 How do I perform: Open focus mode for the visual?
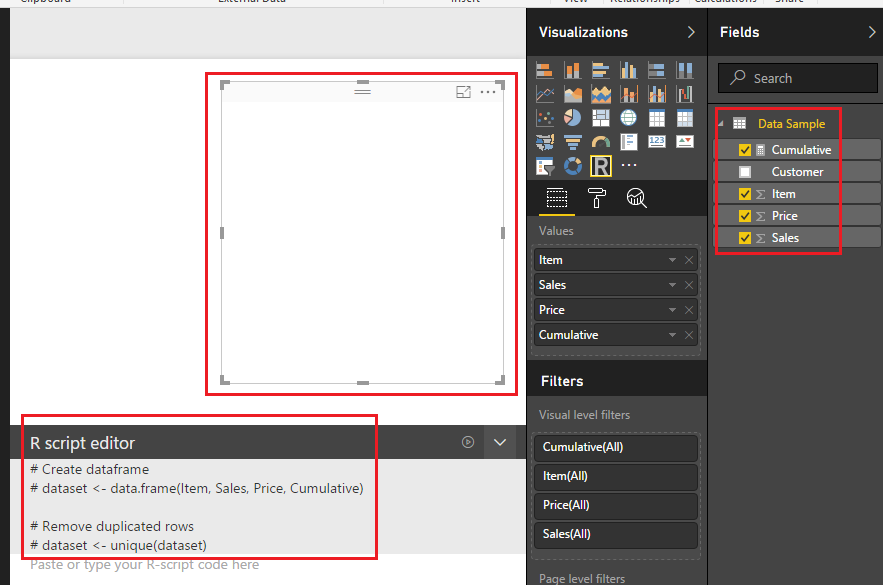coord(463,92)
